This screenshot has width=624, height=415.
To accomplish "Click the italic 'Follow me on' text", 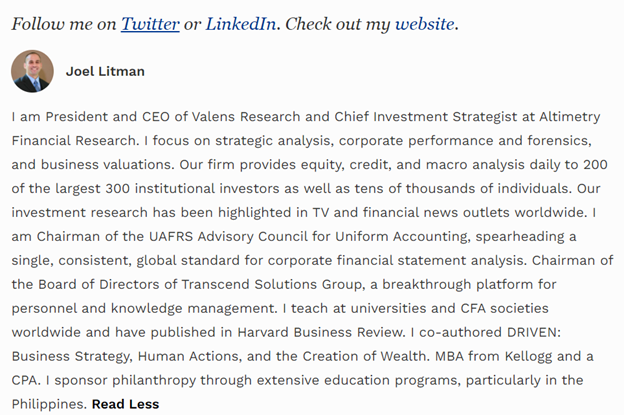I will pyautogui.click(x=64, y=24).
